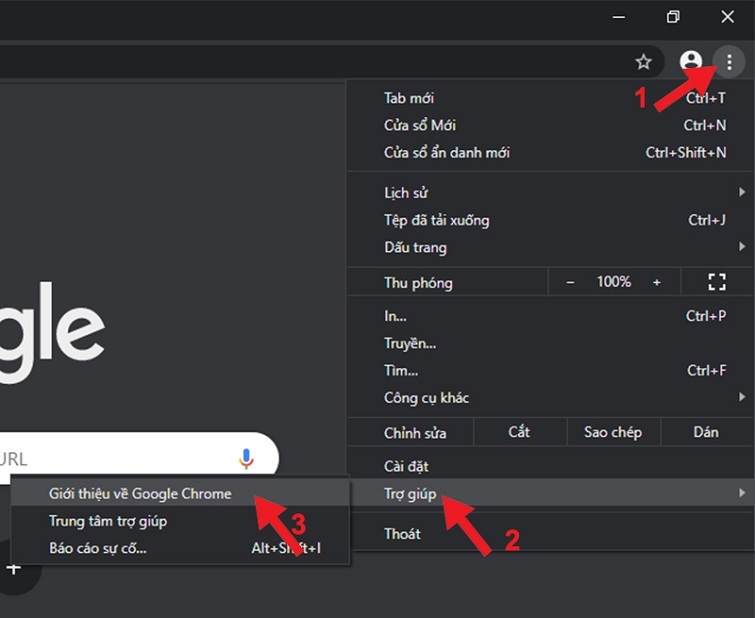Click the Google search input field
The width and height of the screenshot is (755, 618).
[120, 459]
